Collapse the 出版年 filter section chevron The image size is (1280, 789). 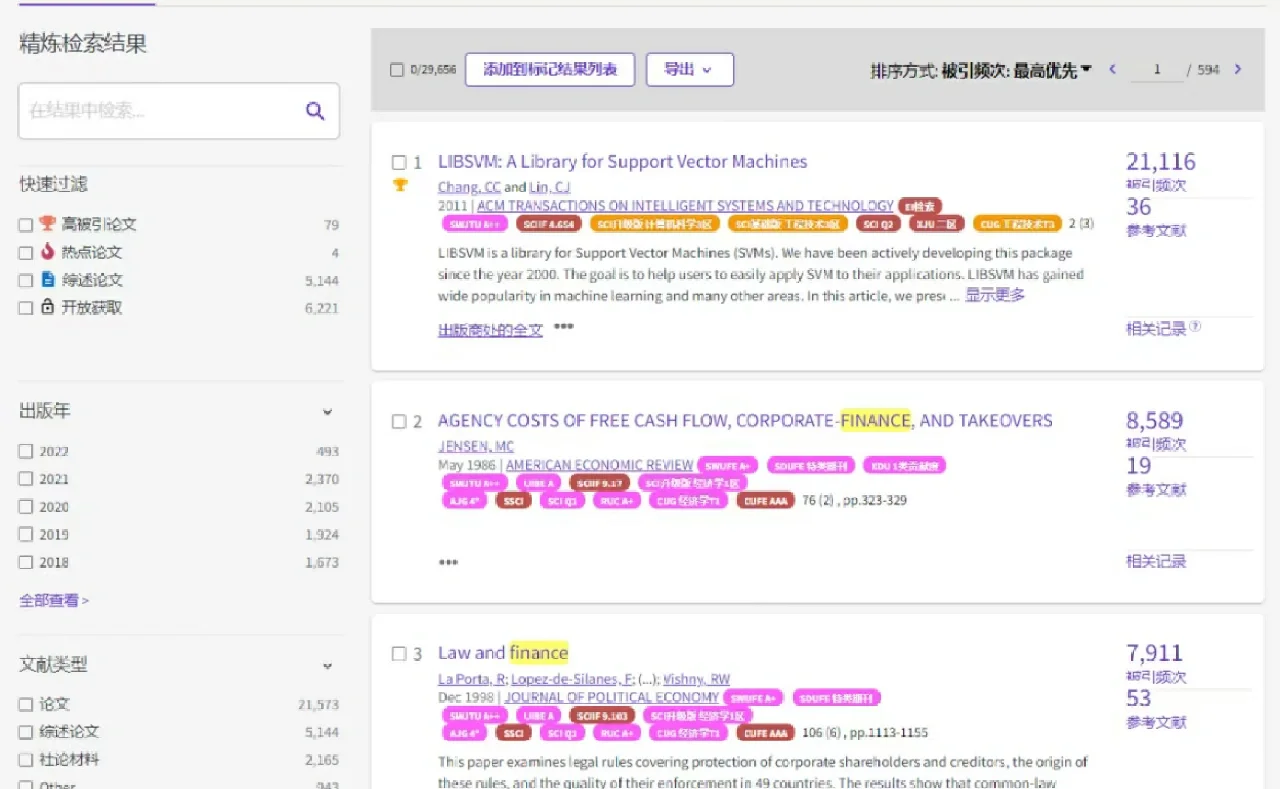(327, 412)
